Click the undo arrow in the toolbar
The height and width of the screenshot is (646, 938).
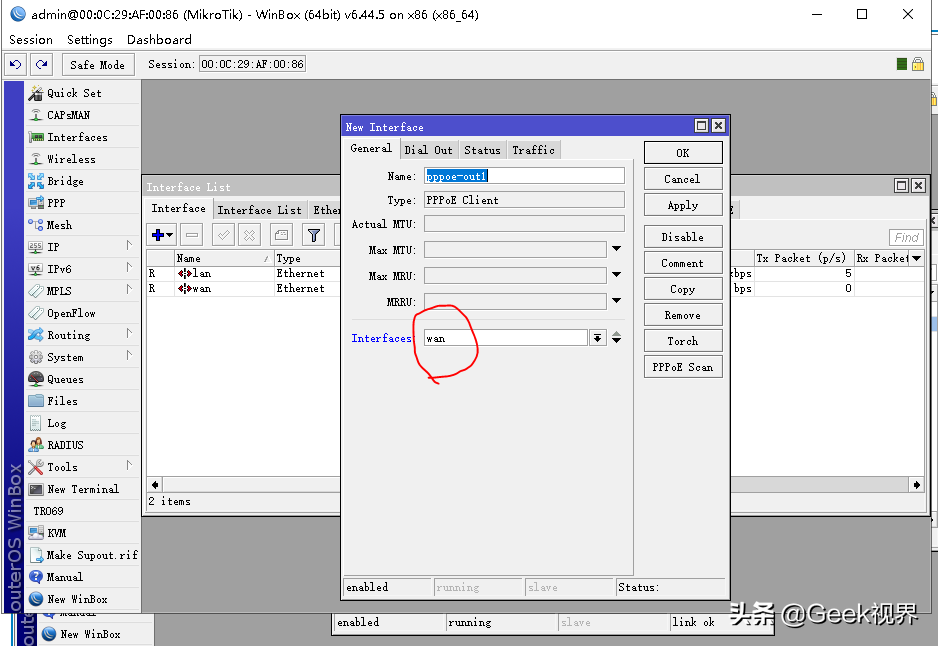coord(16,65)
